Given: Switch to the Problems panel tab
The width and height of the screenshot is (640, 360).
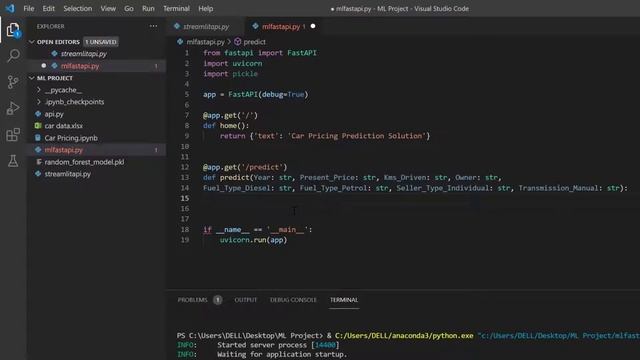Looking at the screenshot, I should tap(192, 300).
